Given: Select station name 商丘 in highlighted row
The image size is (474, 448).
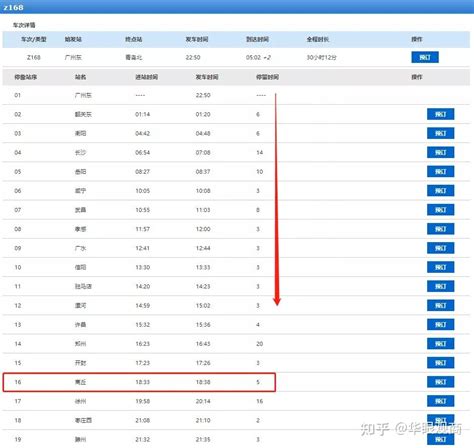Looking at the screenshot, I should [80, 382].
